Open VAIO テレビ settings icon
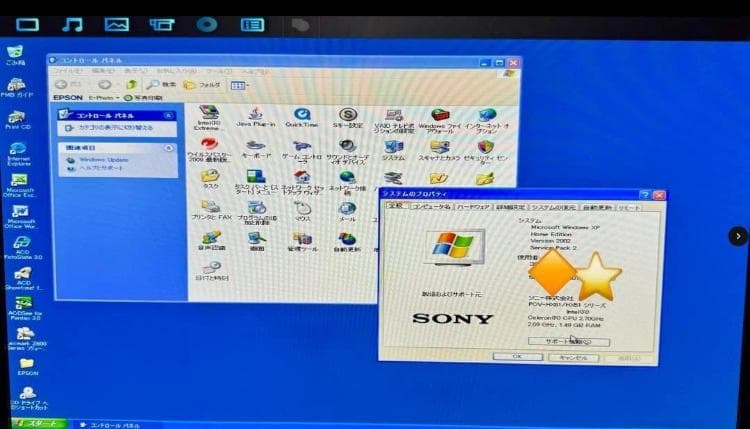Screen dimensions: 750x429 coord(394,121)
